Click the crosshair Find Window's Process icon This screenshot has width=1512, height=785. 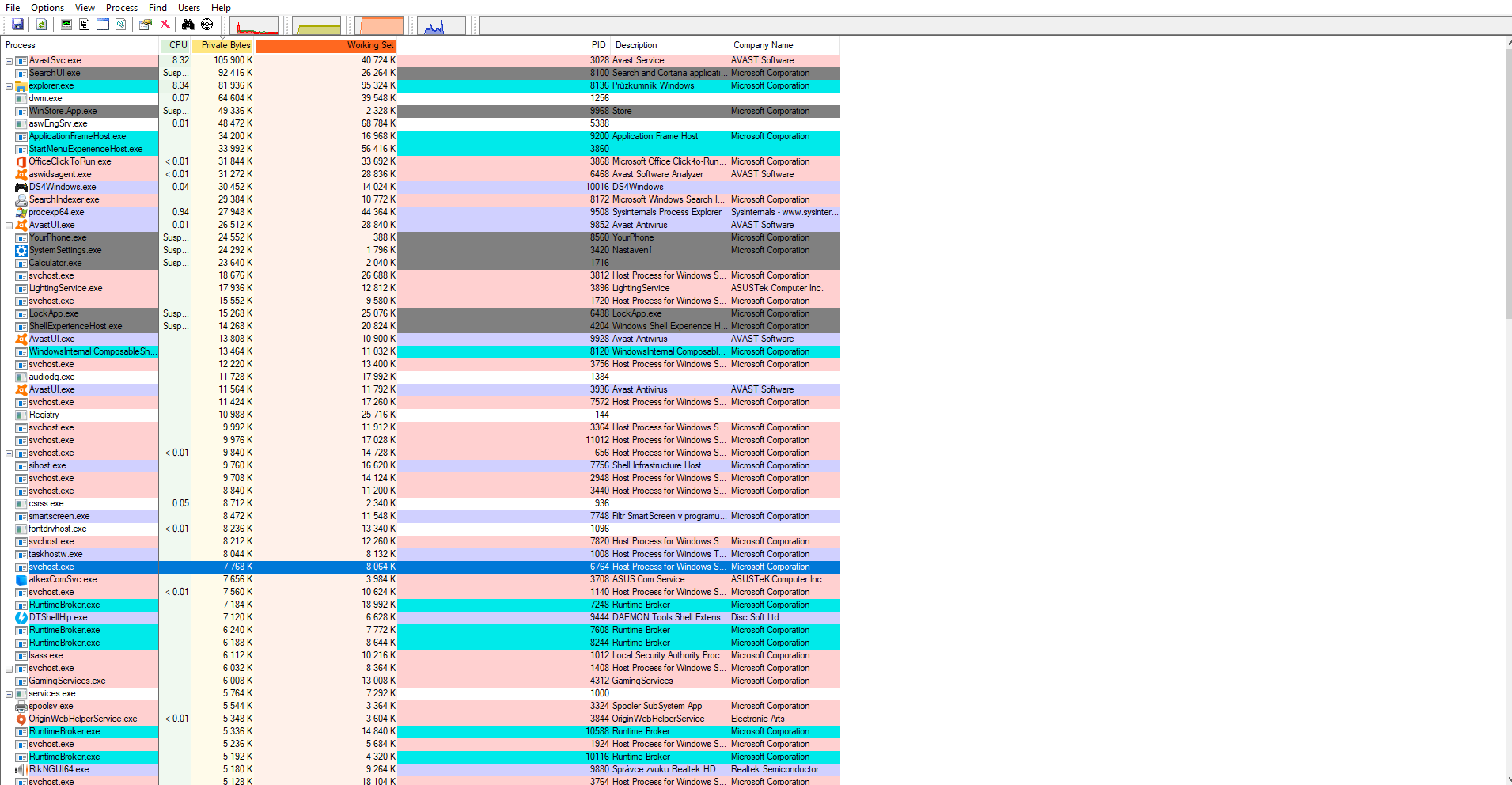tap(207, 25)
